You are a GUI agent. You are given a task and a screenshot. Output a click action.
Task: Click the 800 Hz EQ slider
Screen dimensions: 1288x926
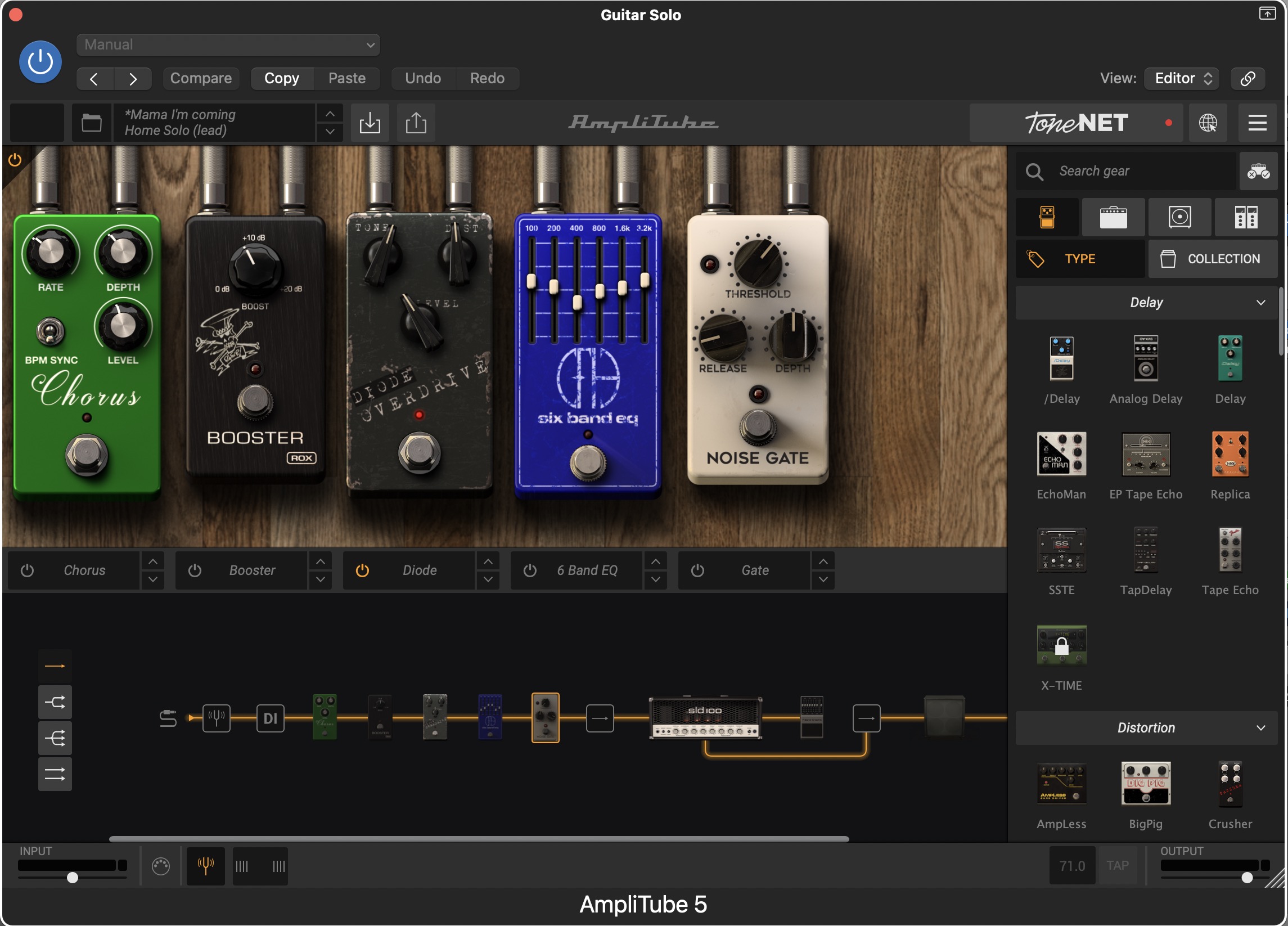[x=599, y=291]
